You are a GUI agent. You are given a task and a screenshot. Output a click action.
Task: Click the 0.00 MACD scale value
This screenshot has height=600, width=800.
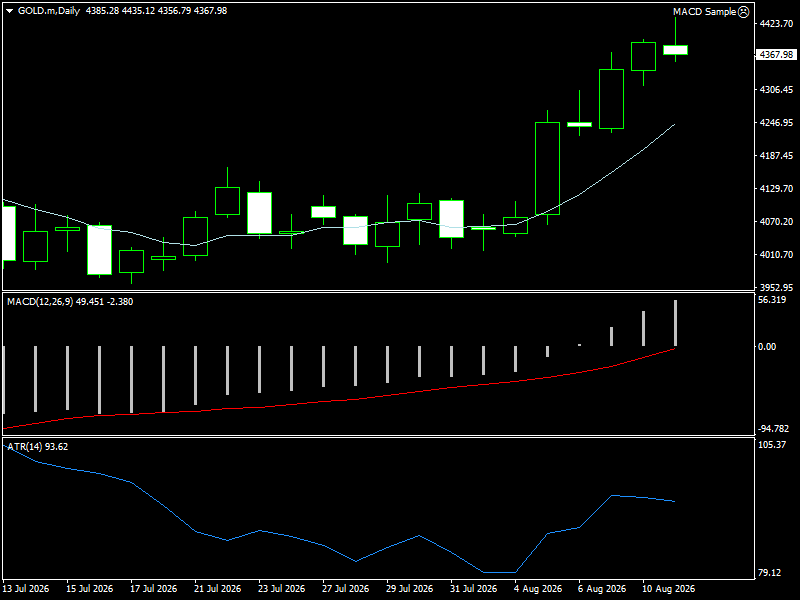tap(767, 347)
